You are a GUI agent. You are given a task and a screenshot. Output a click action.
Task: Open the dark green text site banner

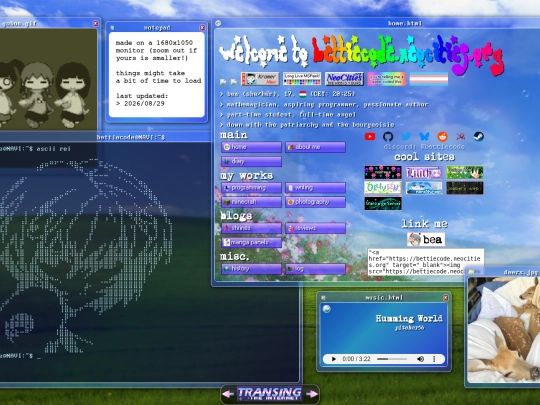click(x=465, y=188)
